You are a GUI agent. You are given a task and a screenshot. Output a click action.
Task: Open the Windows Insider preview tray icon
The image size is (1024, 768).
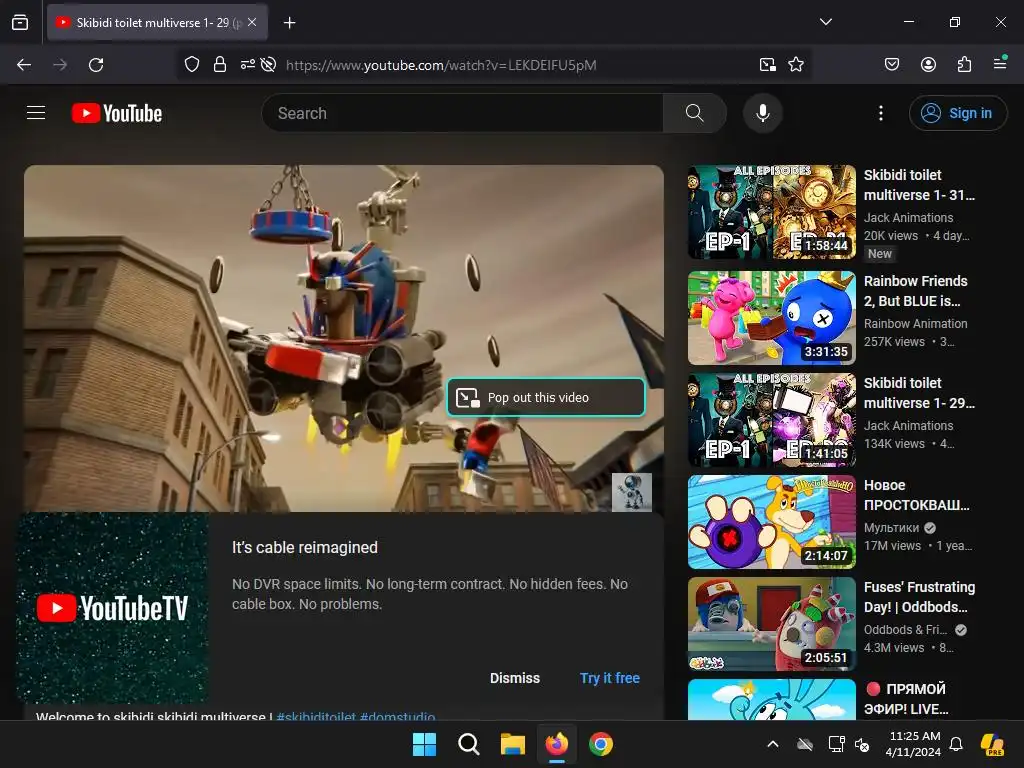[993, 744]
